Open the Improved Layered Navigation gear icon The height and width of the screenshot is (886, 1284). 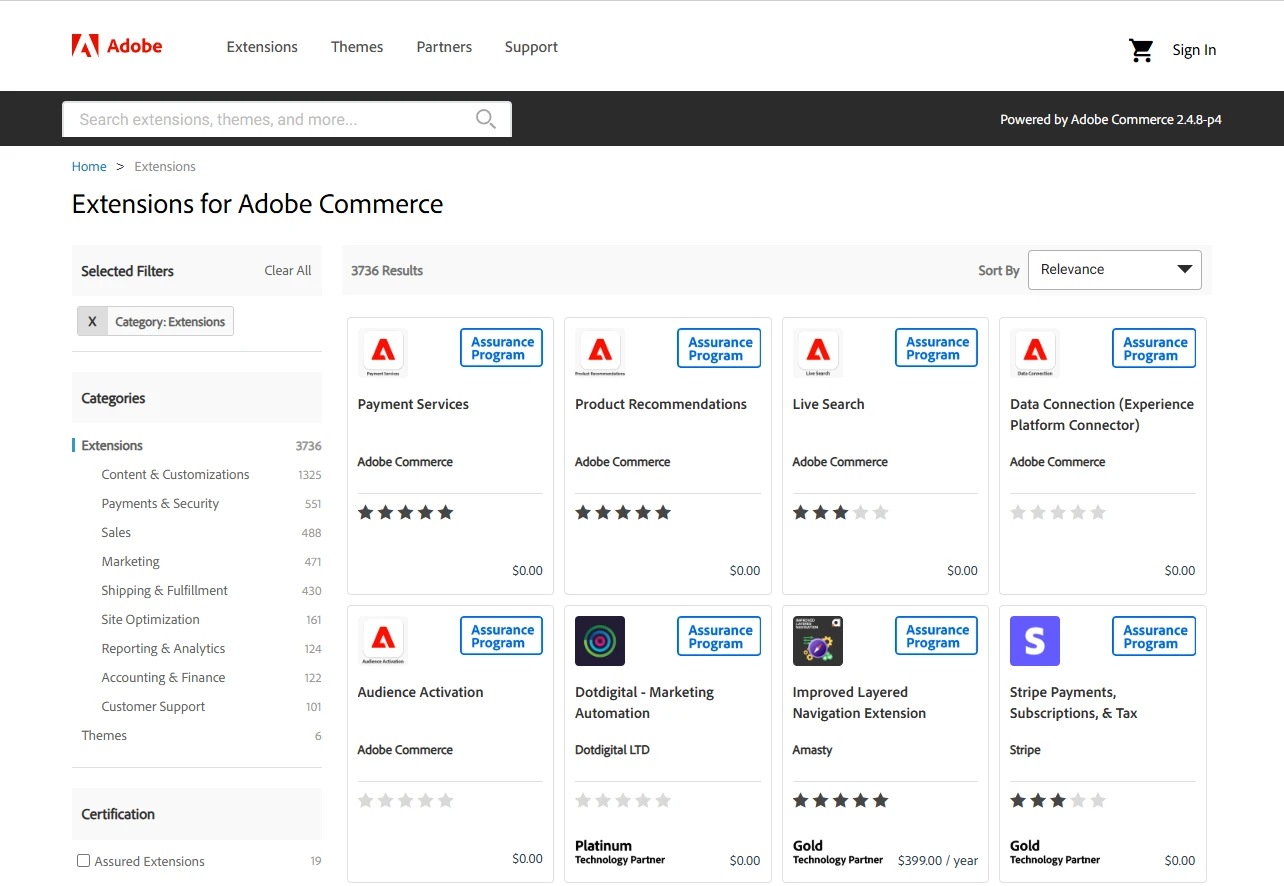tap(817, 641)
